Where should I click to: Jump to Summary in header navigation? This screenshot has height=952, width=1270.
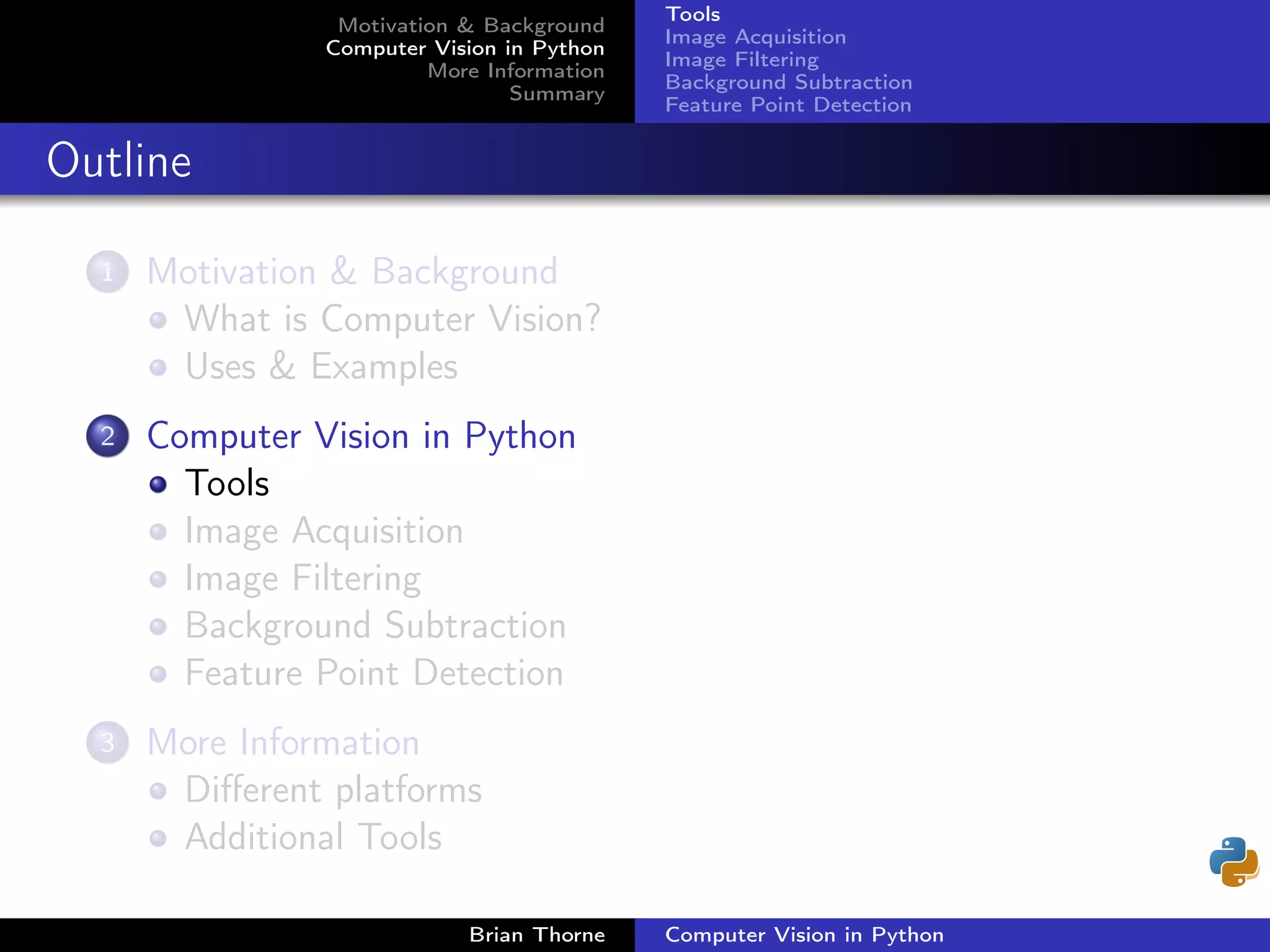557,94
